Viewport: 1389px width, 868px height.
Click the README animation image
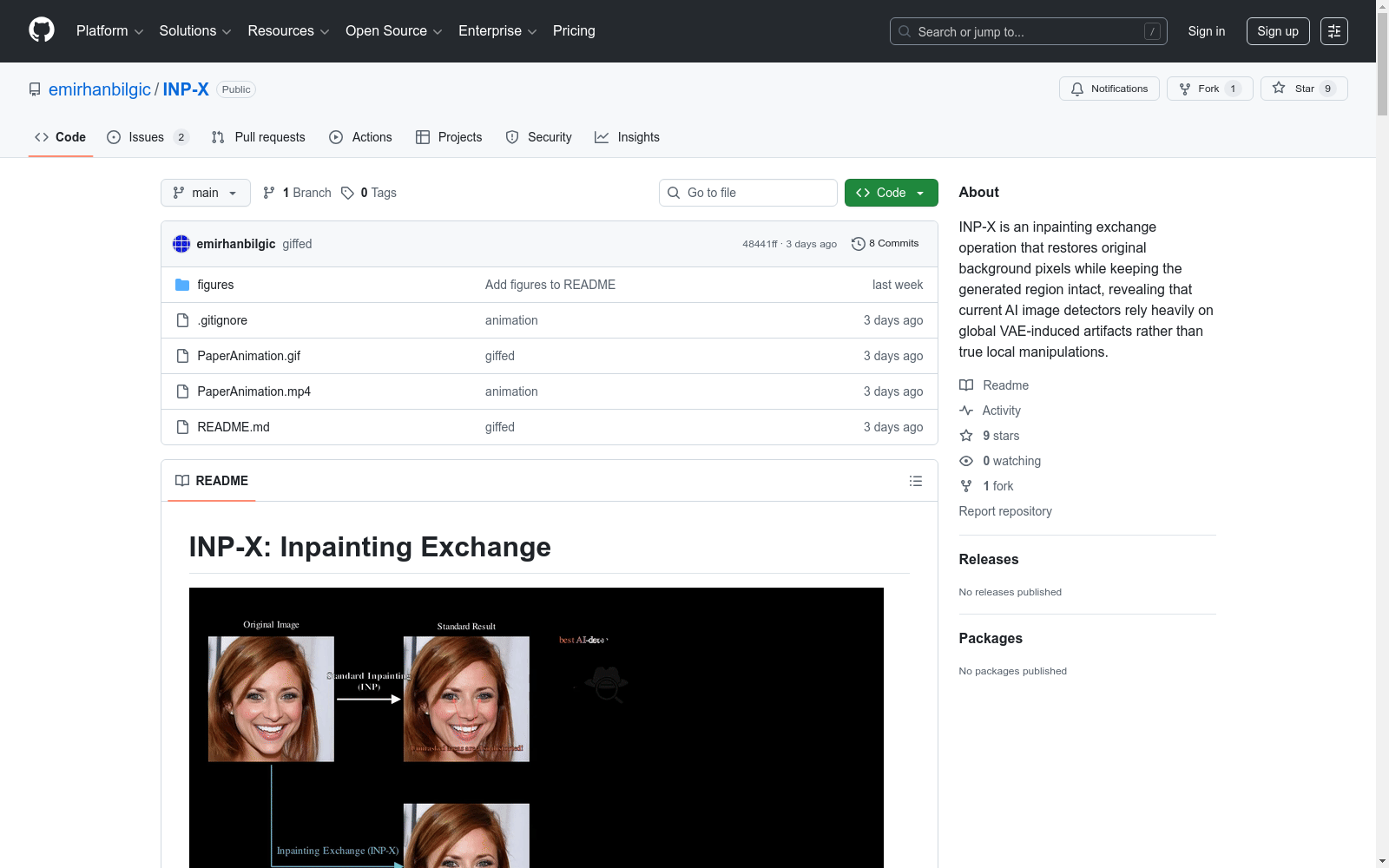point(537,727)
